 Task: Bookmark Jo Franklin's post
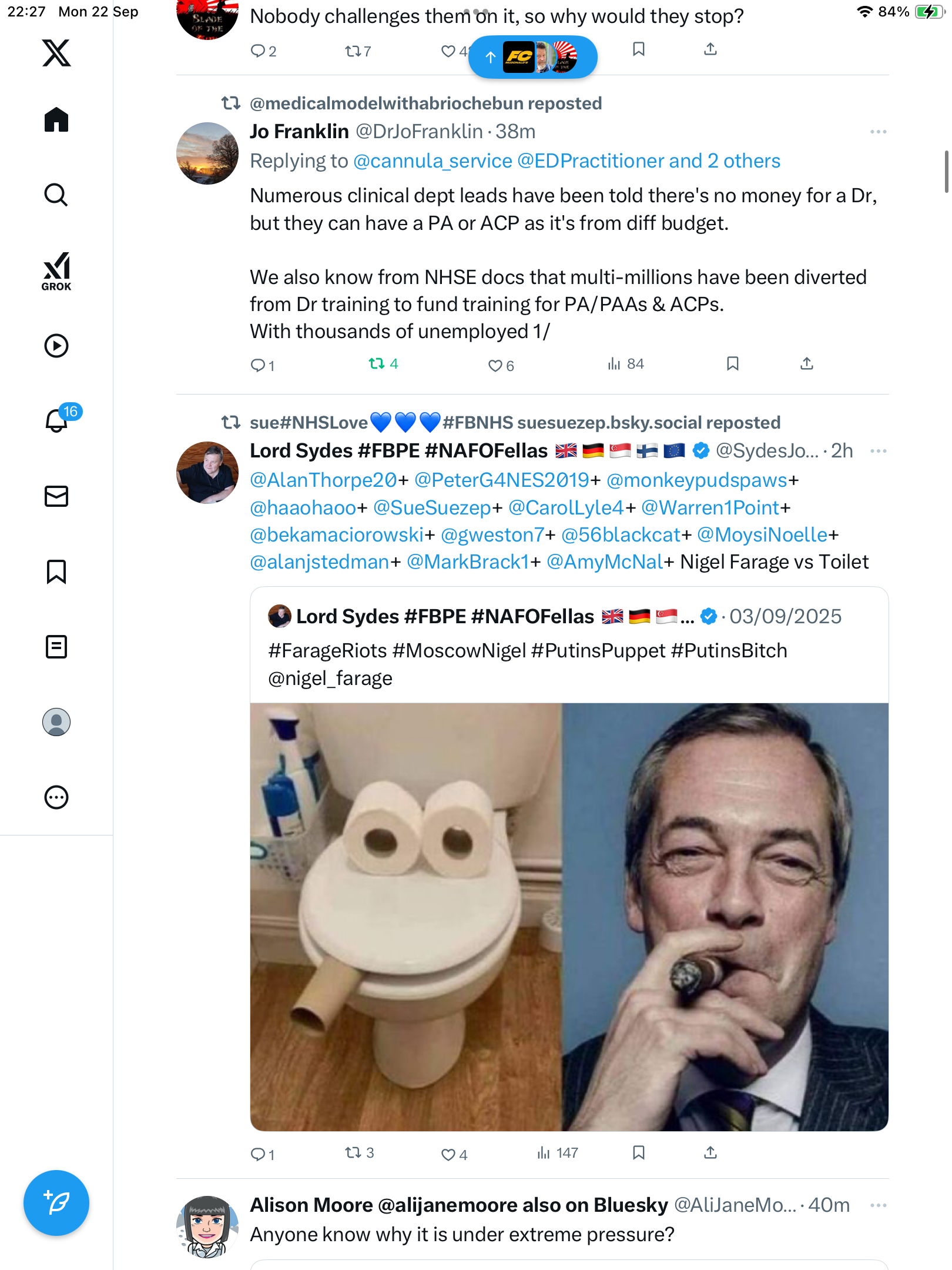[732, 364]
